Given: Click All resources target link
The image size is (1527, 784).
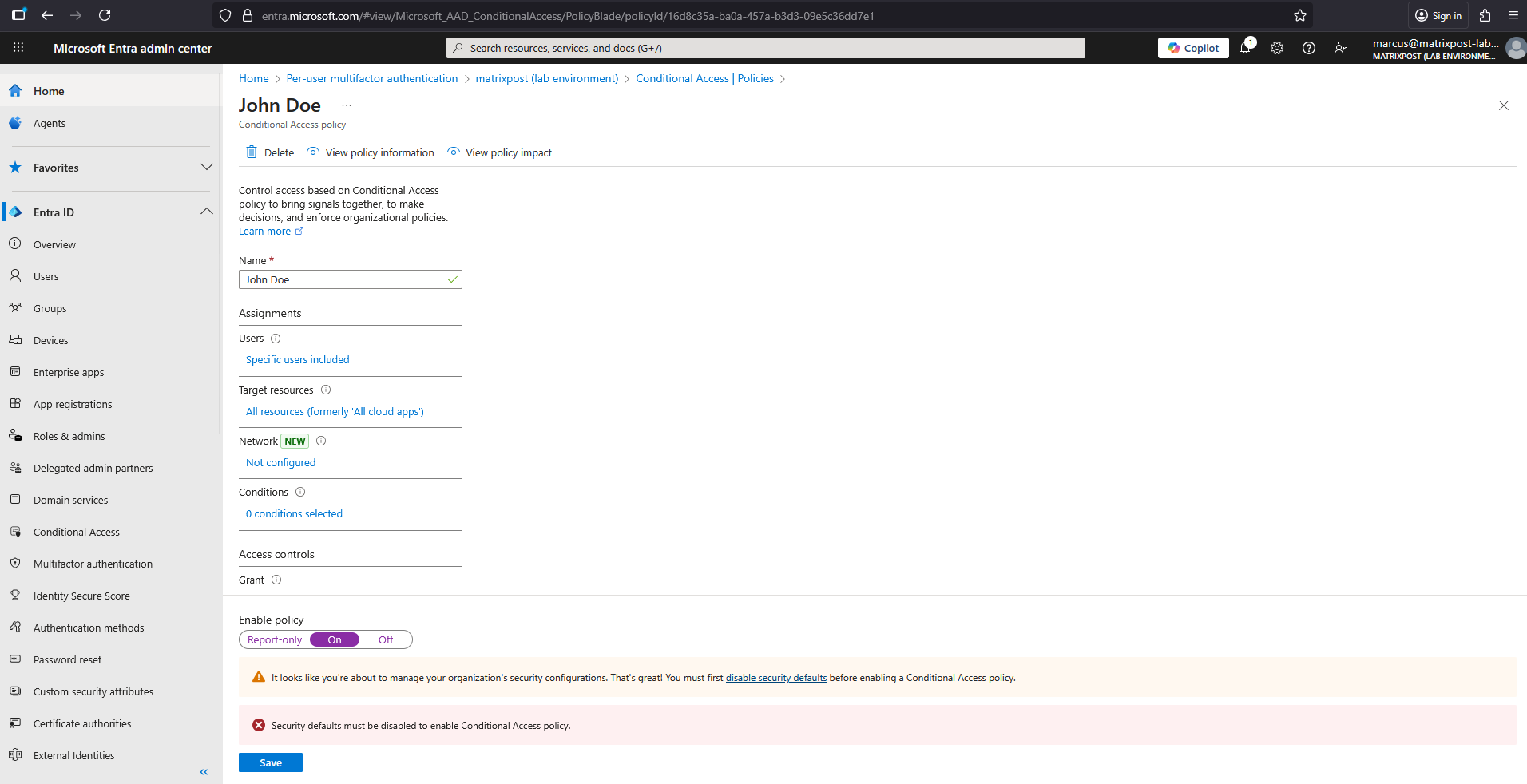Looking at the screenshot, I should click(335, 412).
